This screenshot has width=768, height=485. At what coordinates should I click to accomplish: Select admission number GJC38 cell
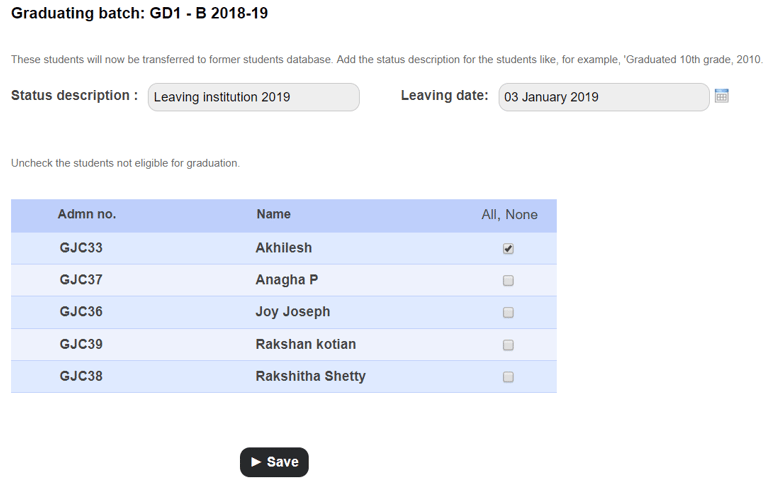(81, 376)
